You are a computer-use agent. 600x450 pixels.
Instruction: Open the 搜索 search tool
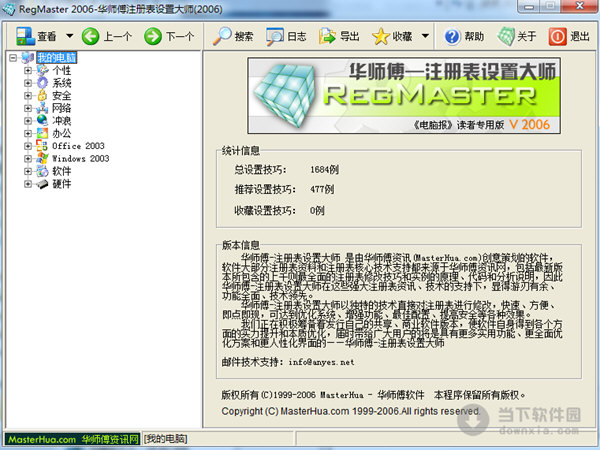(x=233, y=36)
